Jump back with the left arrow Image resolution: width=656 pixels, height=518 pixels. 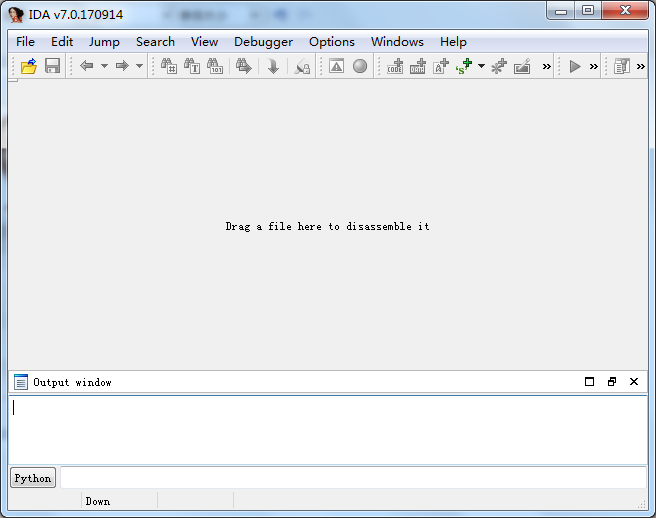pyautogui.click(x=87, y=66)
